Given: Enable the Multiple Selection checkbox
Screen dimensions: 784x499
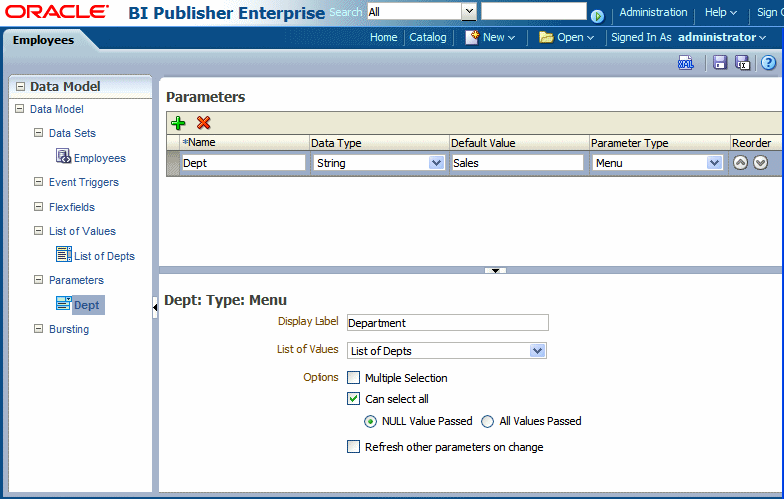Looking at the screenshot, I should (354, 378).
